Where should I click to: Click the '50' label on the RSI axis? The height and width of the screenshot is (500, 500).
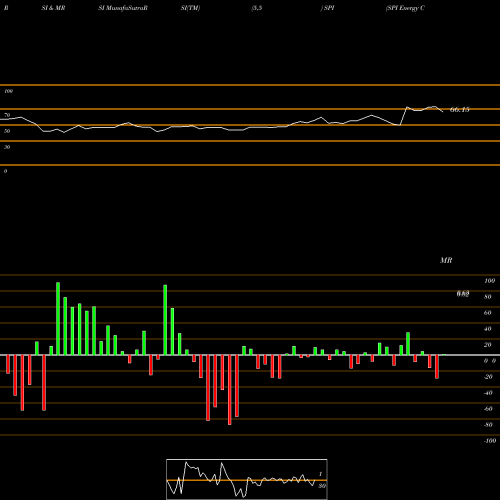pyautogui.click(x=7, y=131)
